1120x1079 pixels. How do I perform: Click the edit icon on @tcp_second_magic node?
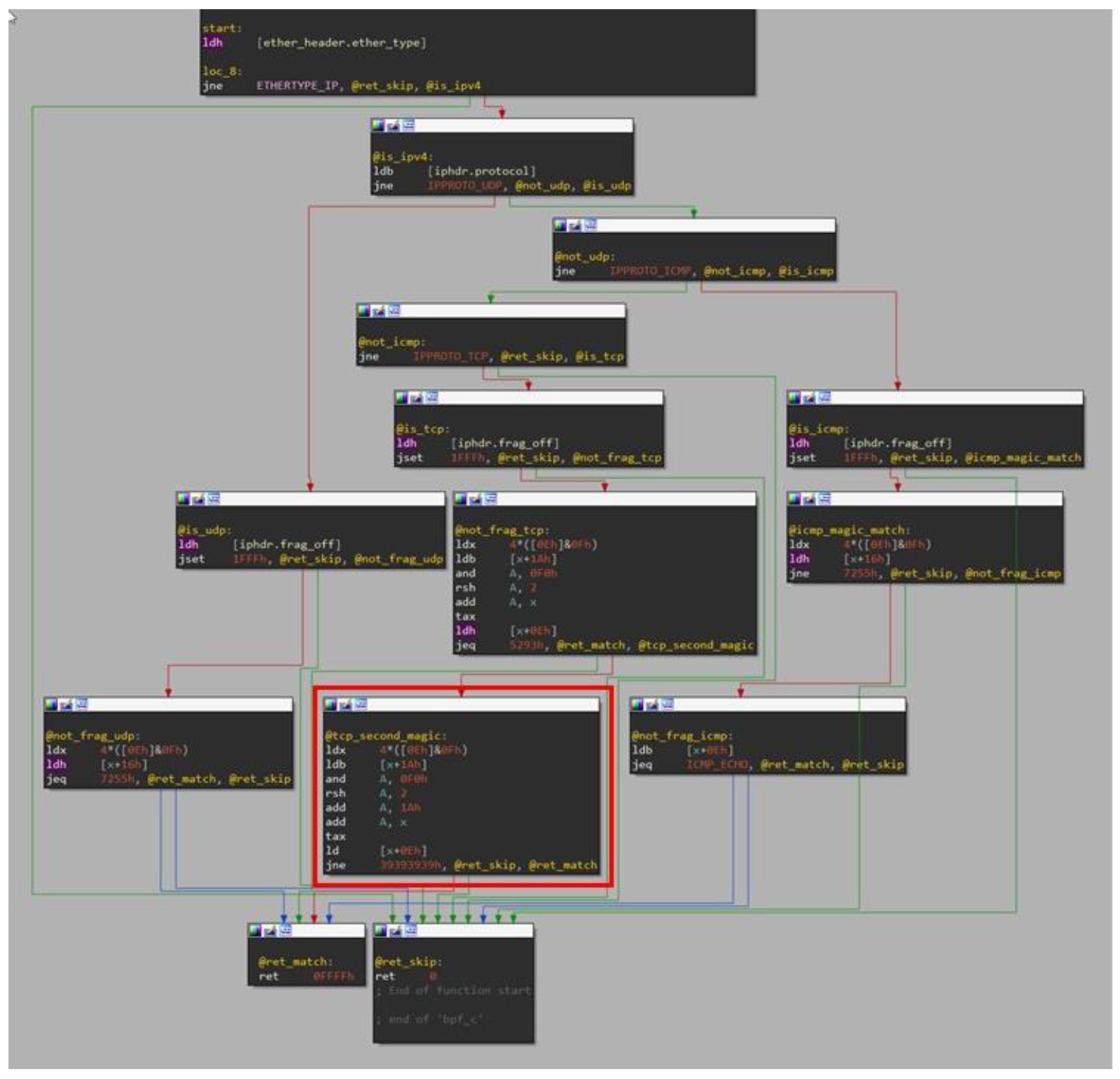point(345,704)
